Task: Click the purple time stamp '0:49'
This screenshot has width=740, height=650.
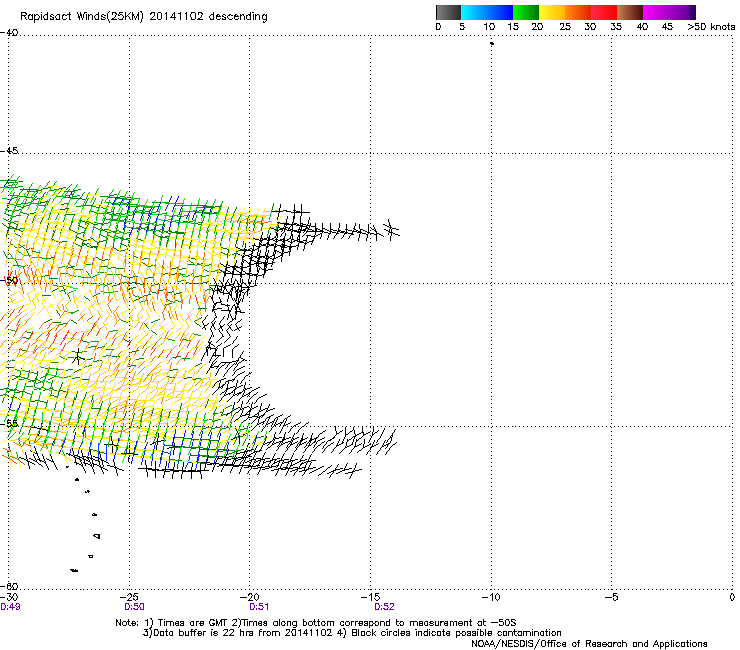Action: coord(10,607)
